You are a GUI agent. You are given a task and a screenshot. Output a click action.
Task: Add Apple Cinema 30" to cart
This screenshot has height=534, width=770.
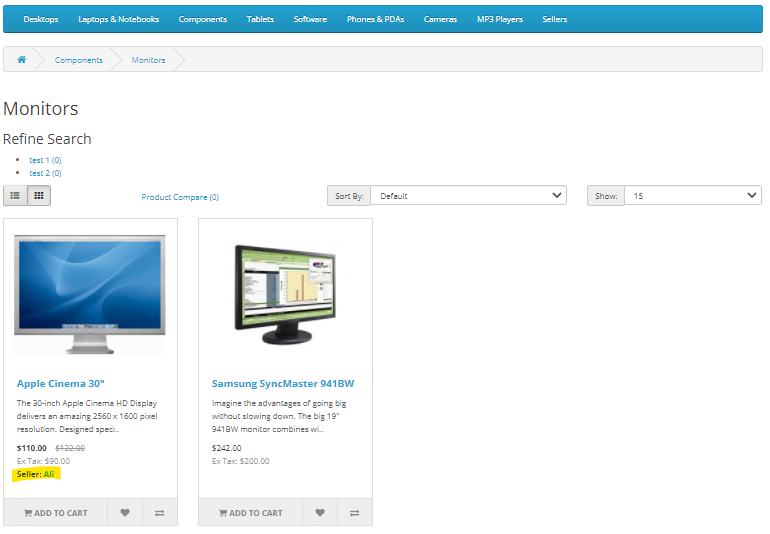point(55,512)
